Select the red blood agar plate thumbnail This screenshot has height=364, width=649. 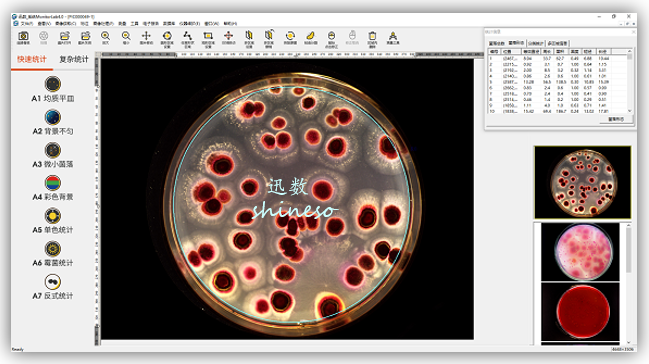[x=580, y=312]
